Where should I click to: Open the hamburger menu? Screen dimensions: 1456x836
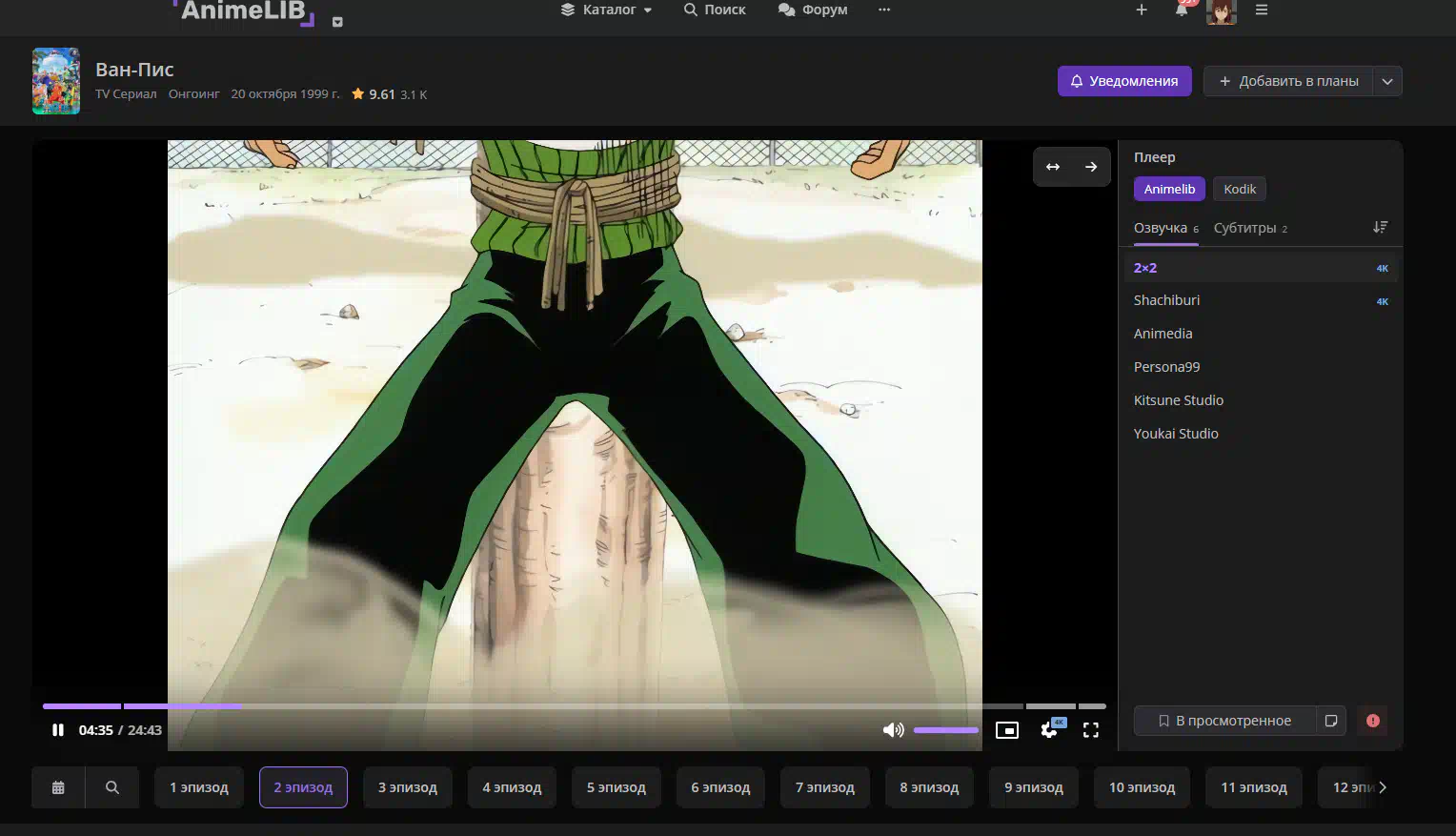pos(1262,10)
